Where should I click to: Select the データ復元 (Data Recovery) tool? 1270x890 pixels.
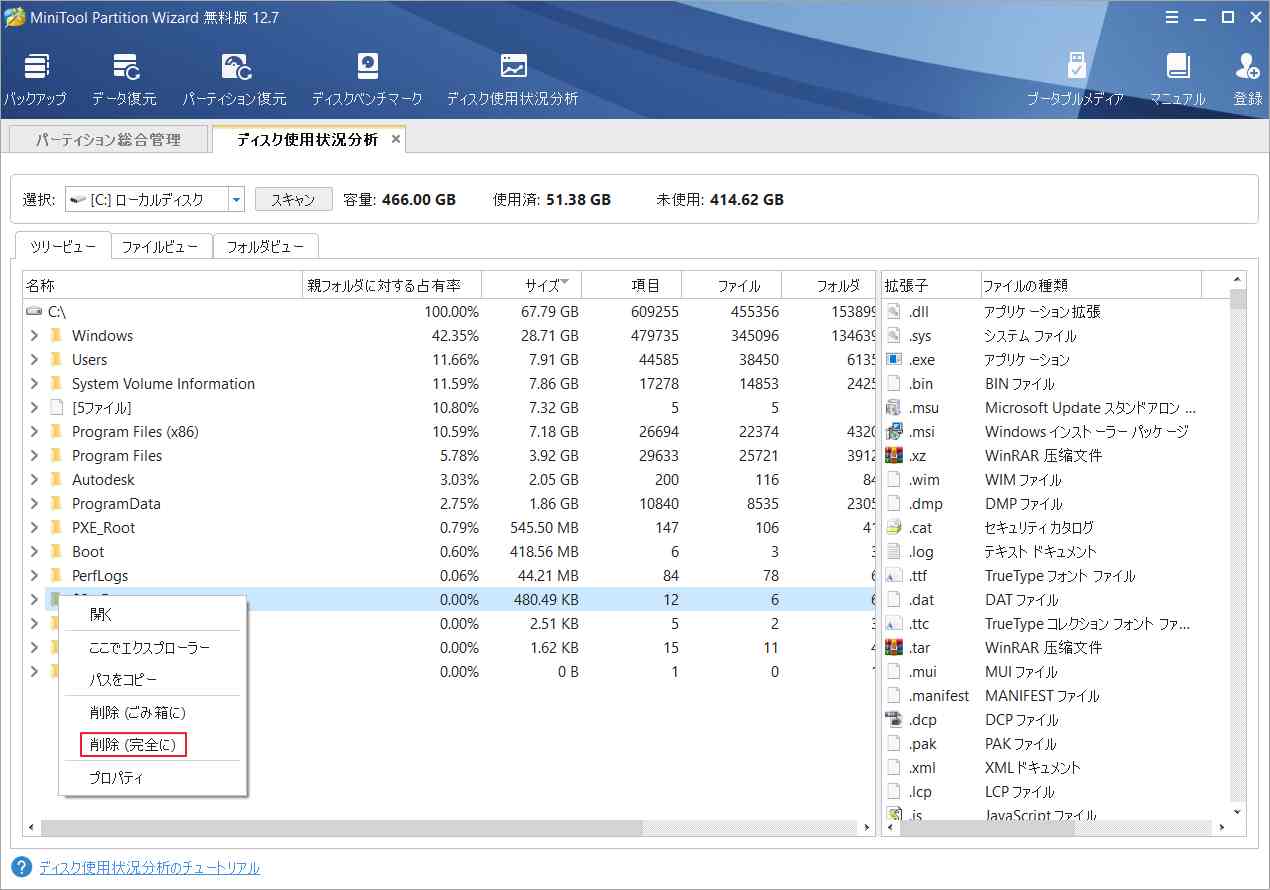click(128, 75)
